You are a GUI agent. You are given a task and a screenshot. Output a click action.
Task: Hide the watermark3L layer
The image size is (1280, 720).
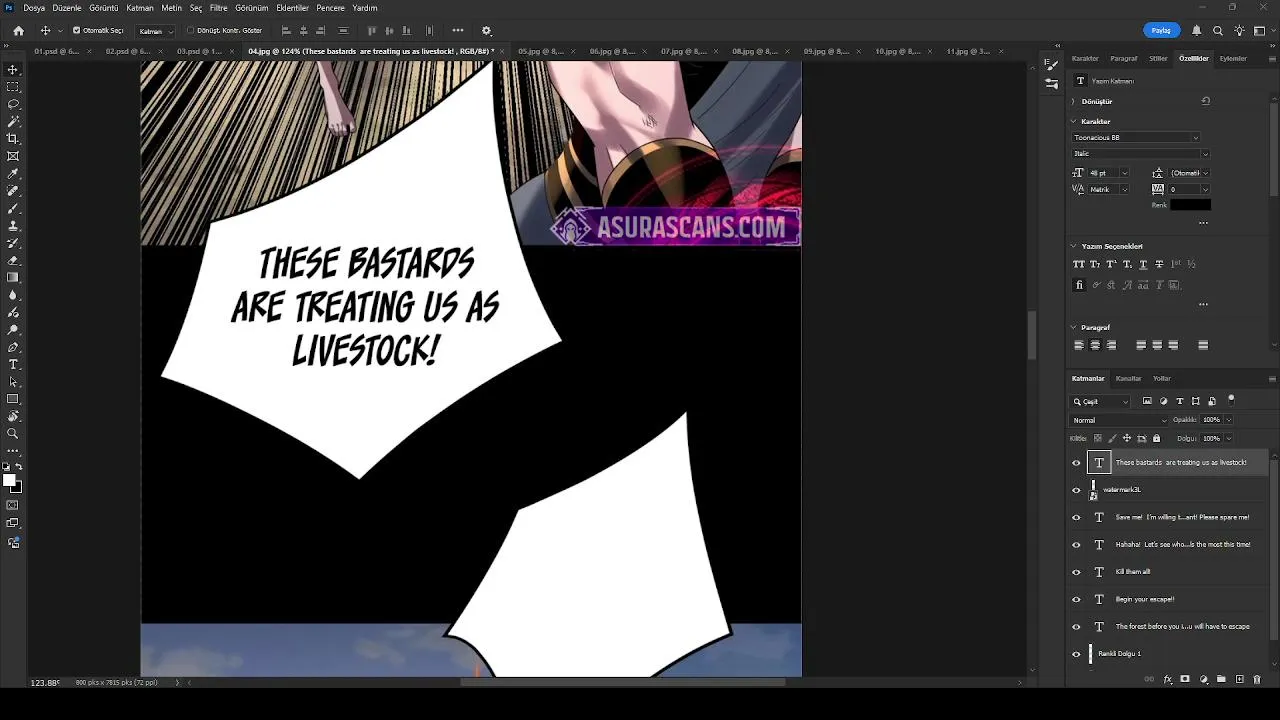pyautogui.click(x=1076, y=490)
